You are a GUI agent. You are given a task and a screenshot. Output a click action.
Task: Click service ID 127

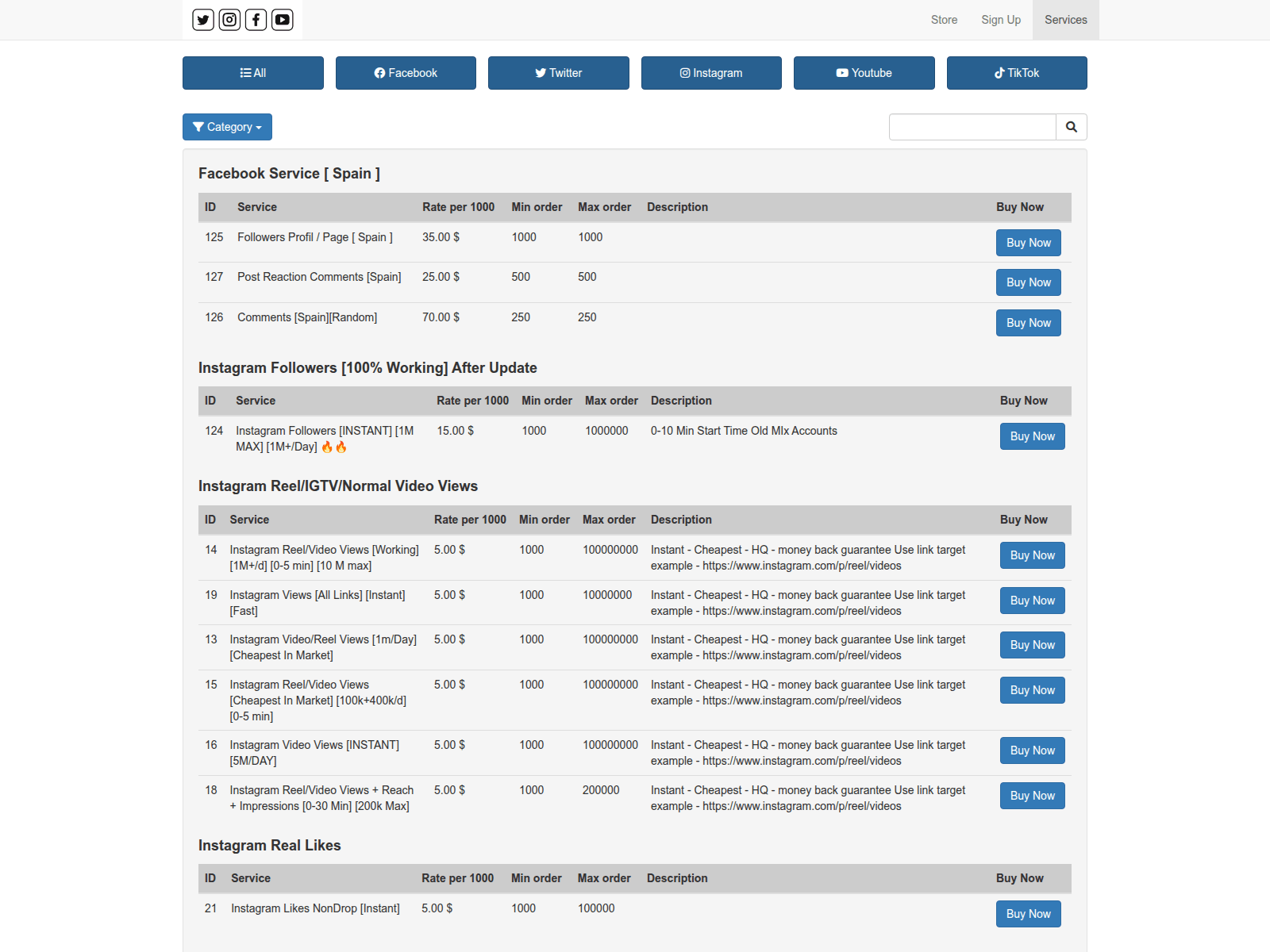[x=214, y=277]
